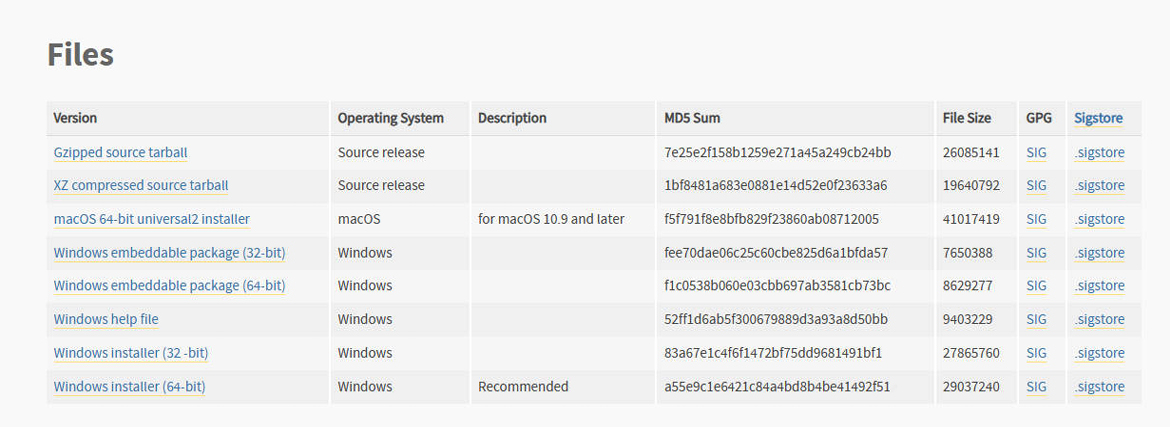
Task: Open the Sigstore column header link
Action: pos(1098,118)
